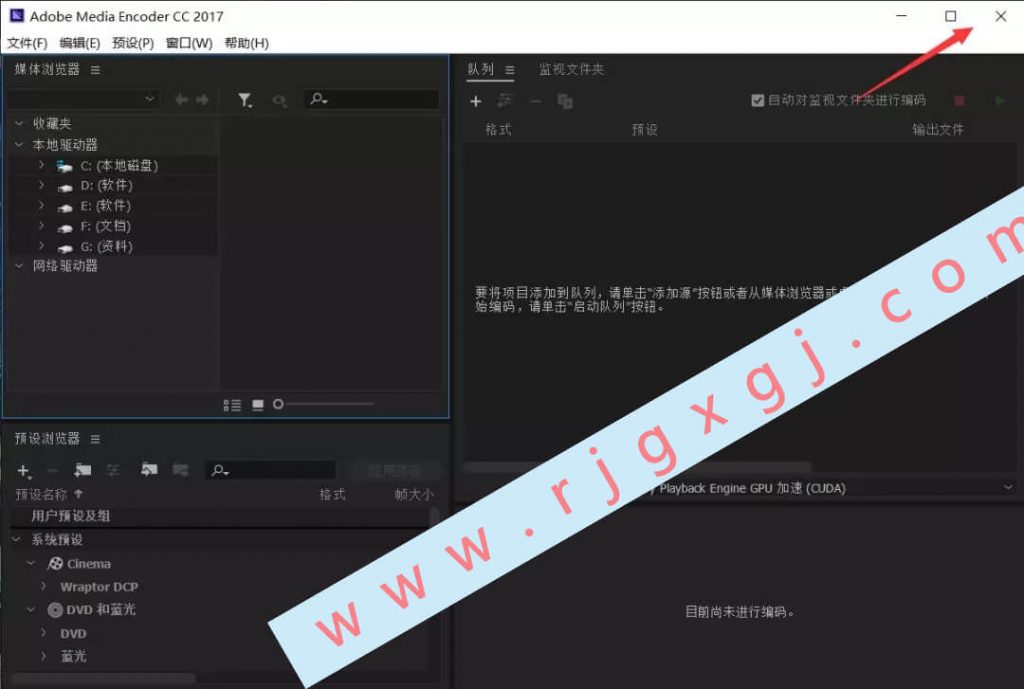Export presets using the export icon
This screenshot has height=689, width=1024.
click(x=180, y=470)
